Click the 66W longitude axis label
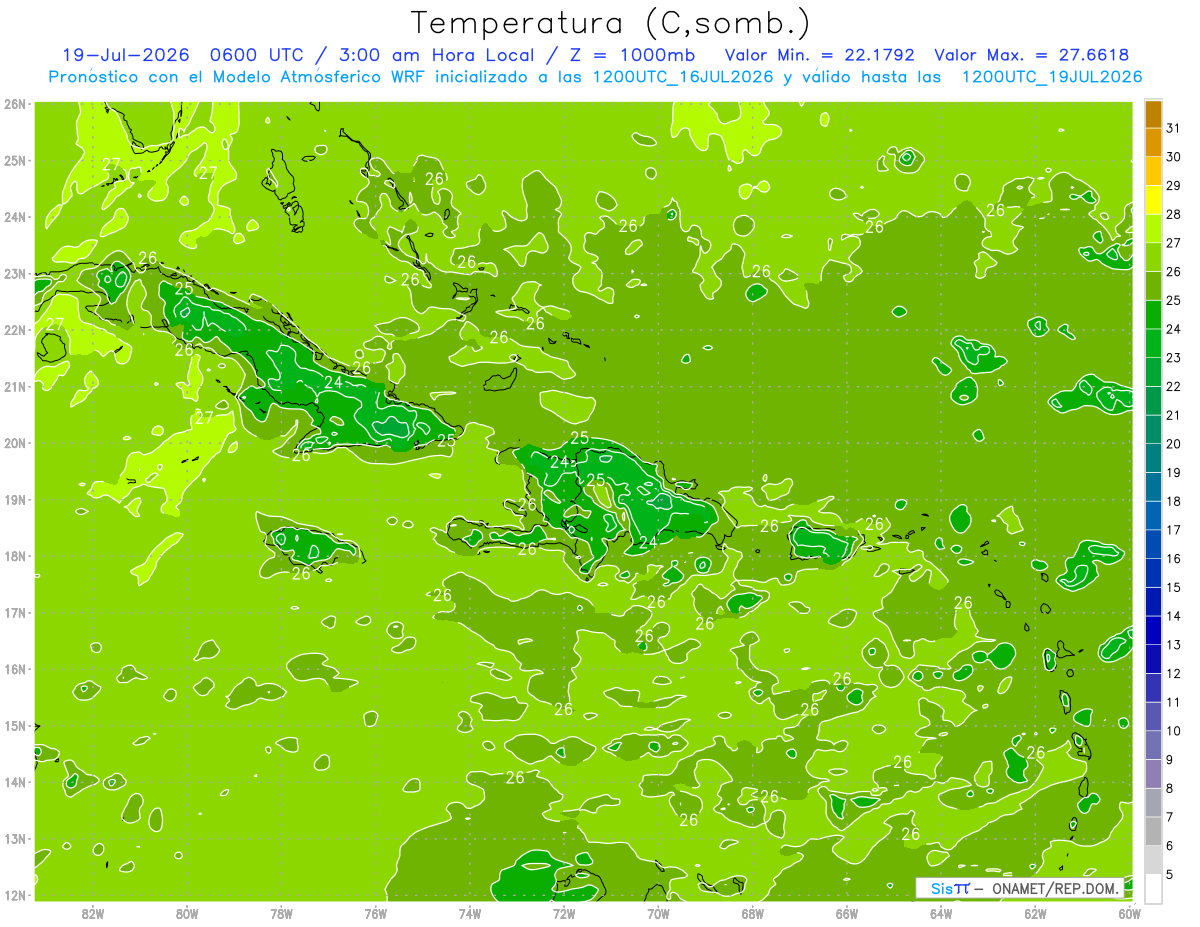 847,913
